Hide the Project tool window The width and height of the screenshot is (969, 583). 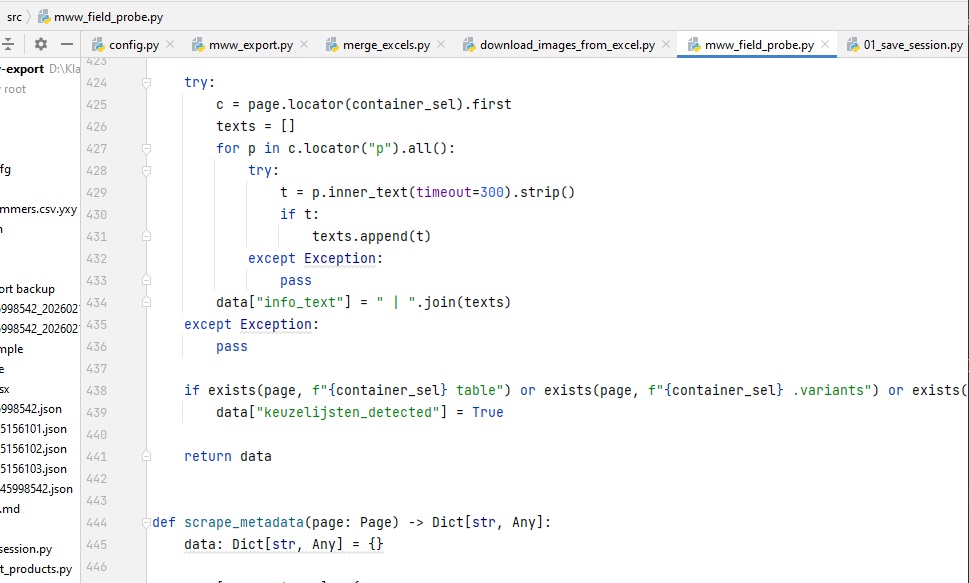[x=67, y=44]
